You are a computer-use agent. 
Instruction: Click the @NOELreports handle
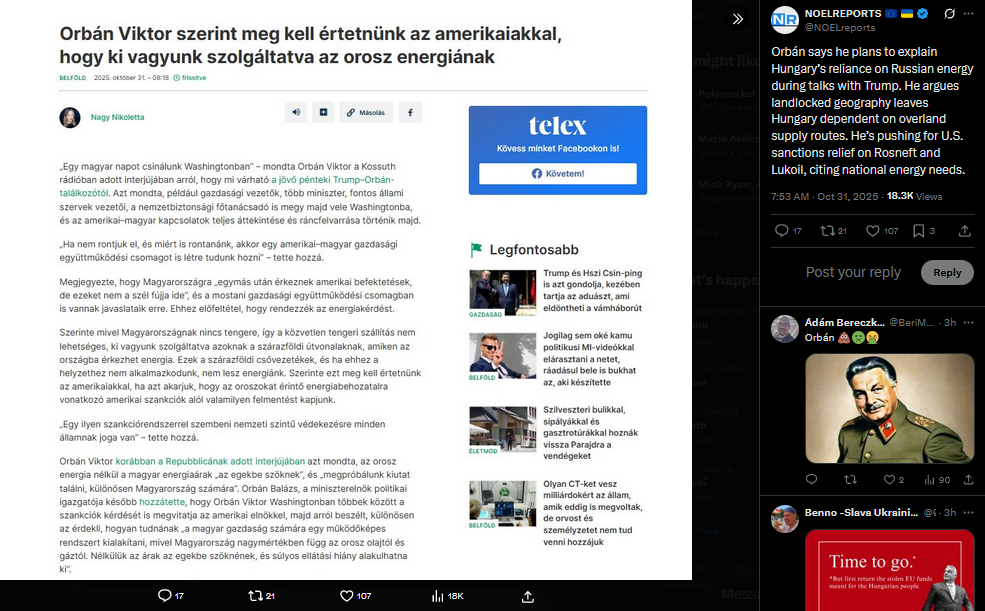840,28
